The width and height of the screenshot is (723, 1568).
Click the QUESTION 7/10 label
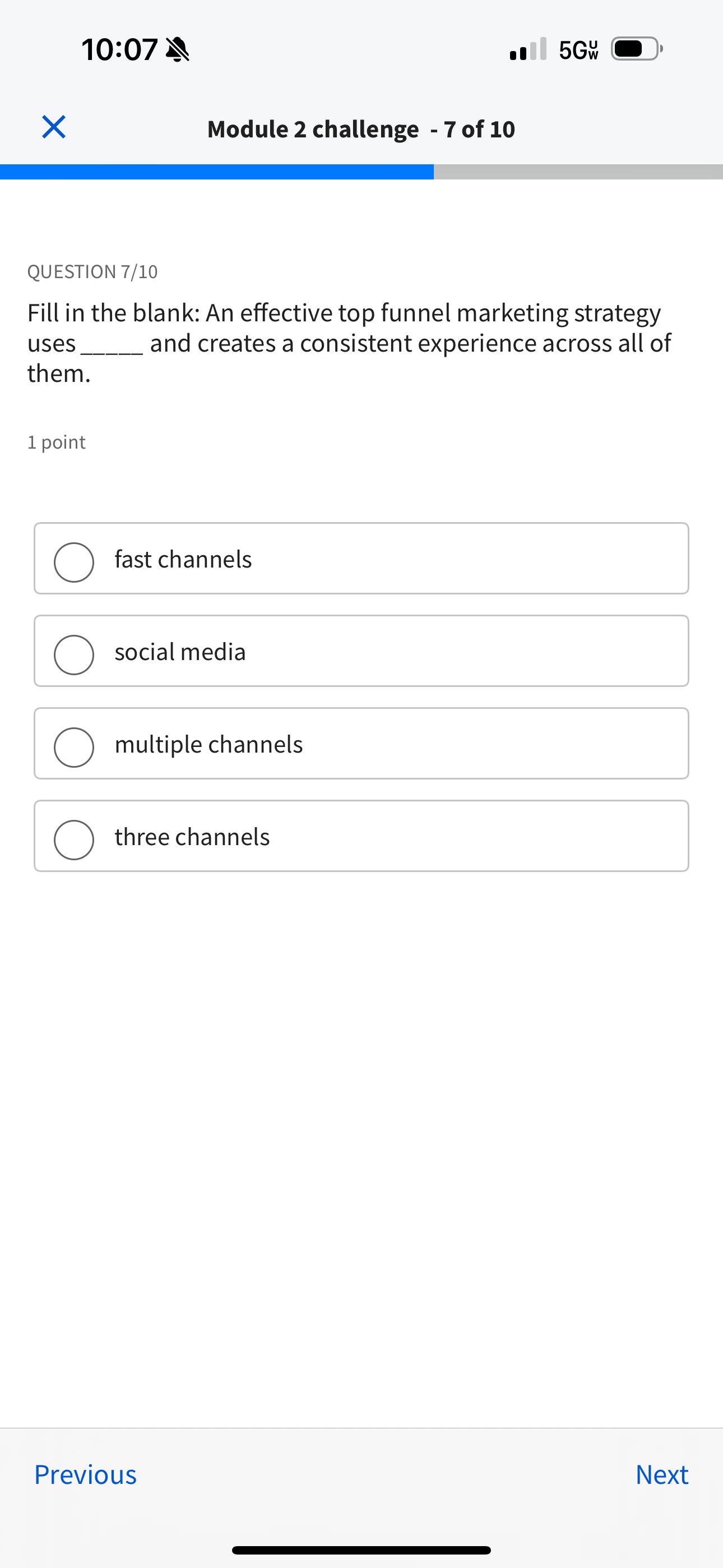click(x=92, y=271)
